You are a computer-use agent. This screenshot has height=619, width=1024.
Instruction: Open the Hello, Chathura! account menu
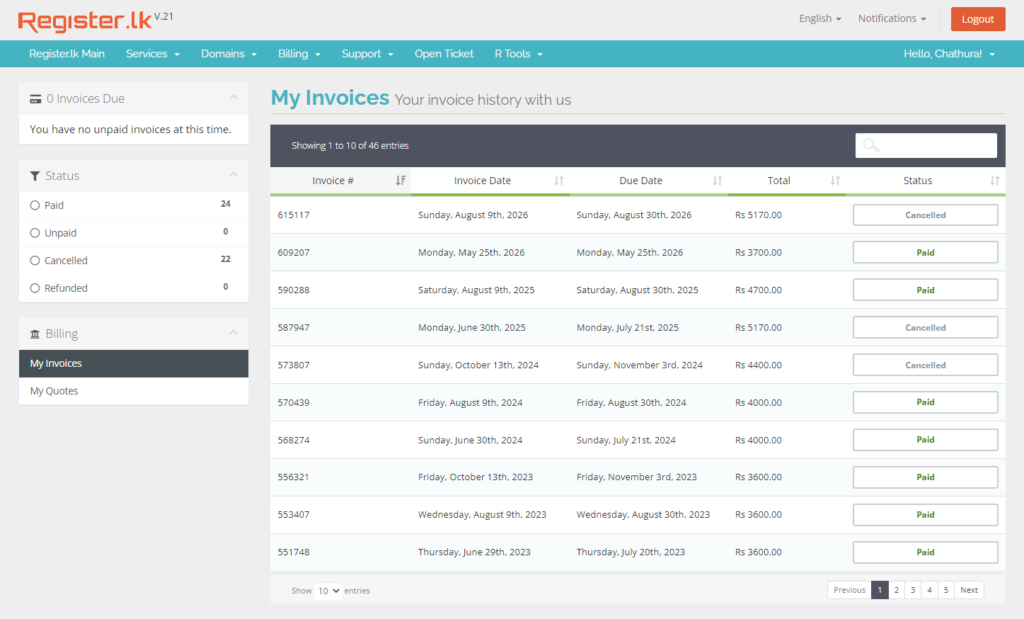coord(949,54)
